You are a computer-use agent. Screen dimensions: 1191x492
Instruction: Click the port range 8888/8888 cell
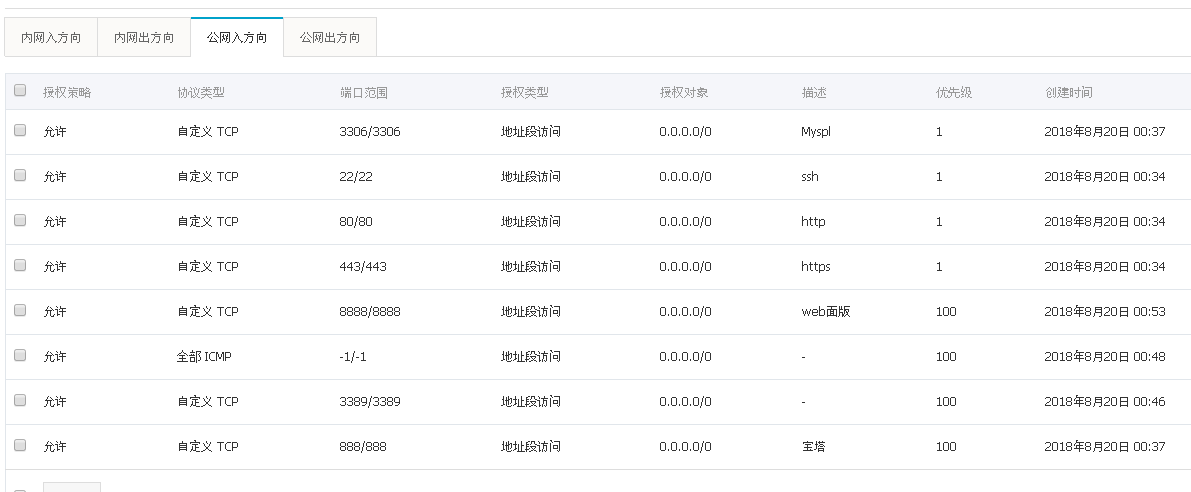(370, 311)
